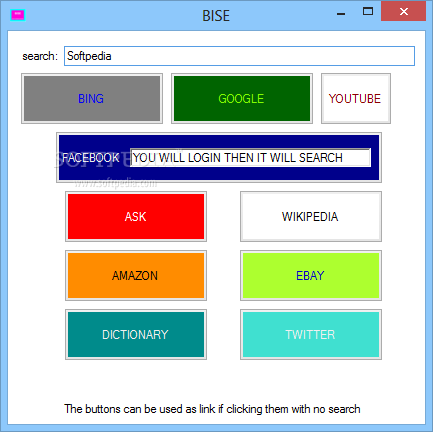Close the BISE window
Screen dimensions: 433x432
click(x=404, y=12)
